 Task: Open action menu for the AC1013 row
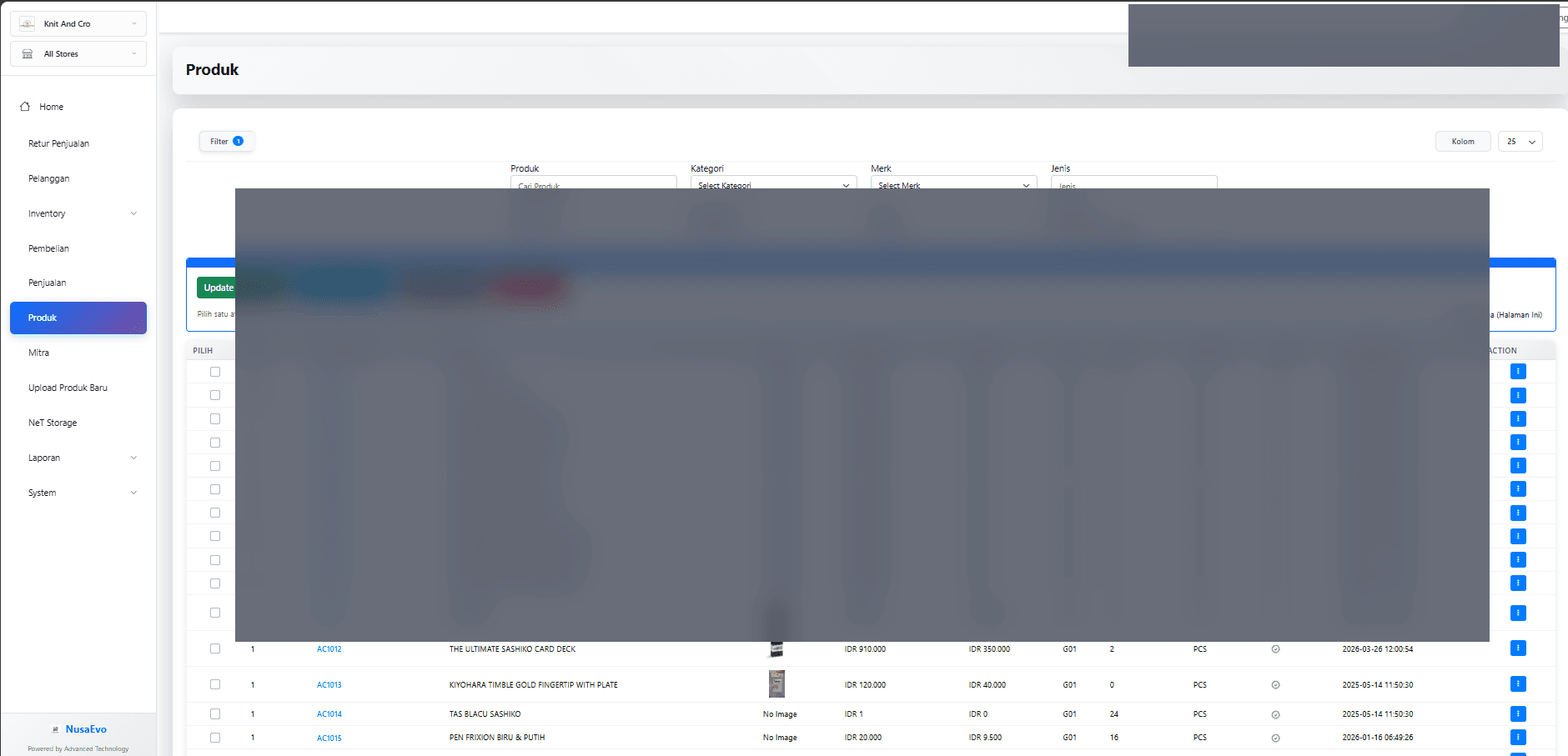[1518, 683]
